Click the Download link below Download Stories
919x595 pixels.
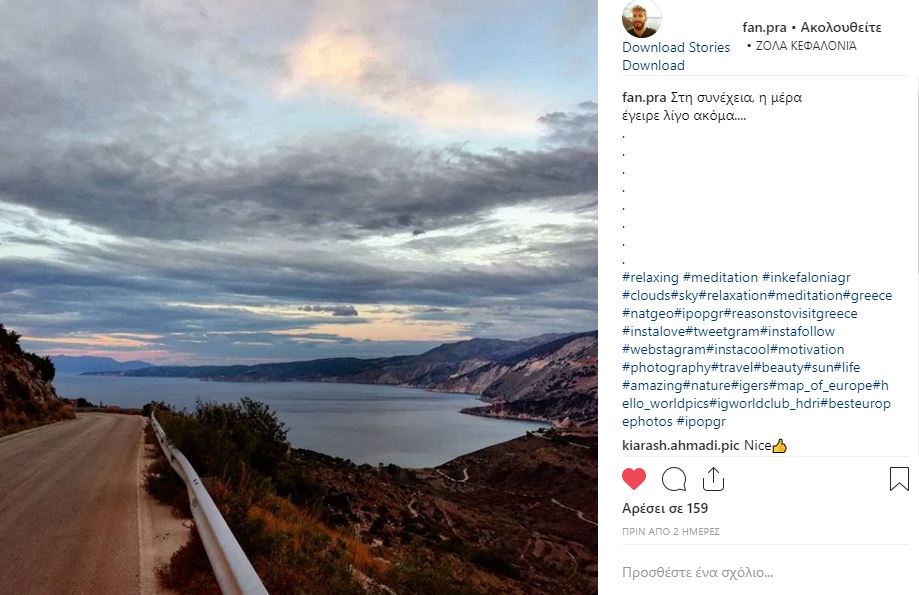click(x=653, y=65)
